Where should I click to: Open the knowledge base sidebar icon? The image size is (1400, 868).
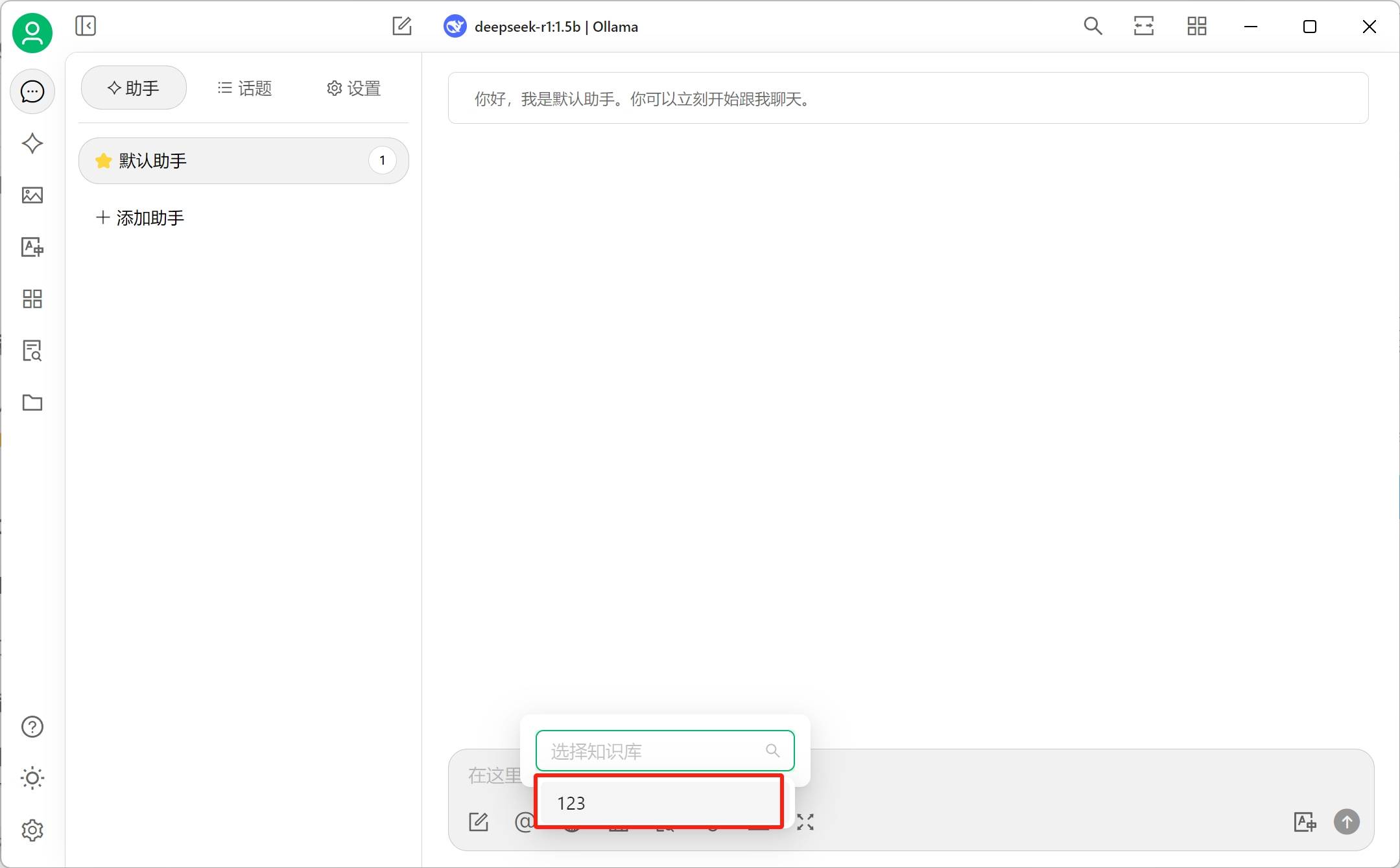point(32,351)
